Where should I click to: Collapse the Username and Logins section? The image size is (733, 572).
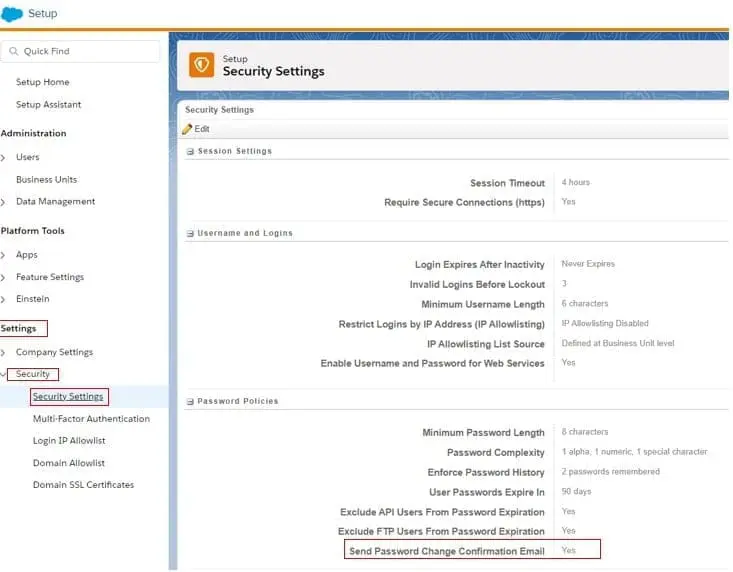pyautogui.click(x=190, y=233)
